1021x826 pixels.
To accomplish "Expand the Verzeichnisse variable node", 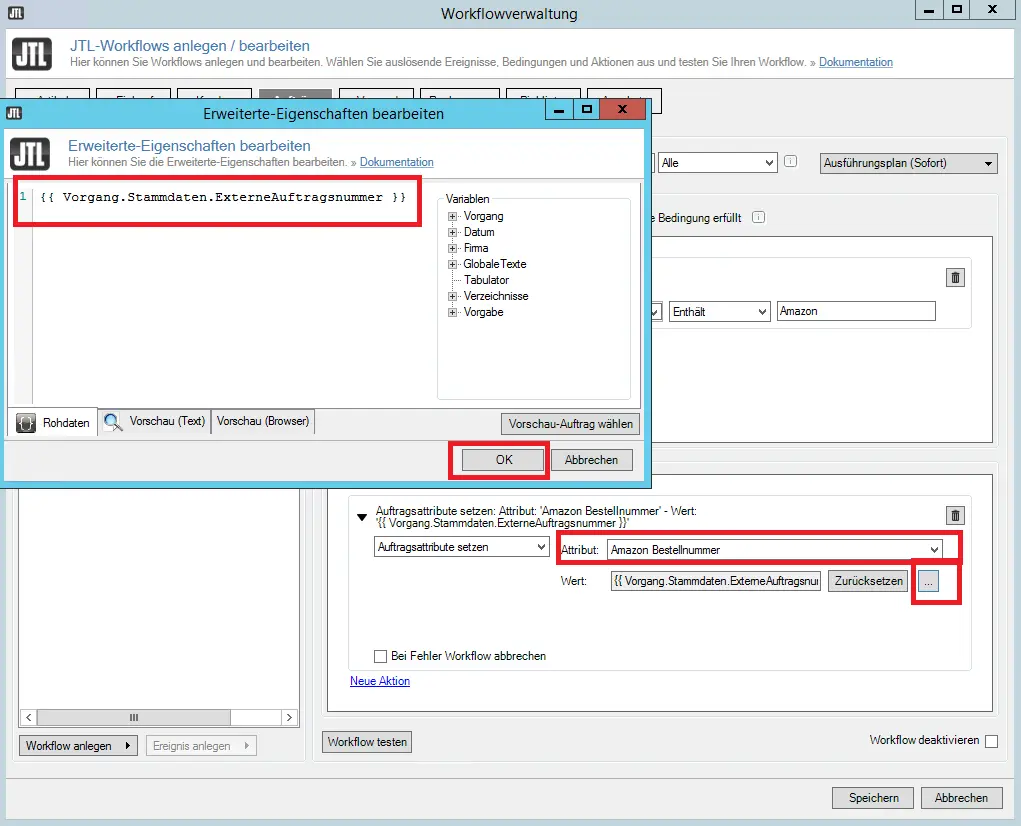I will point(452,296).
